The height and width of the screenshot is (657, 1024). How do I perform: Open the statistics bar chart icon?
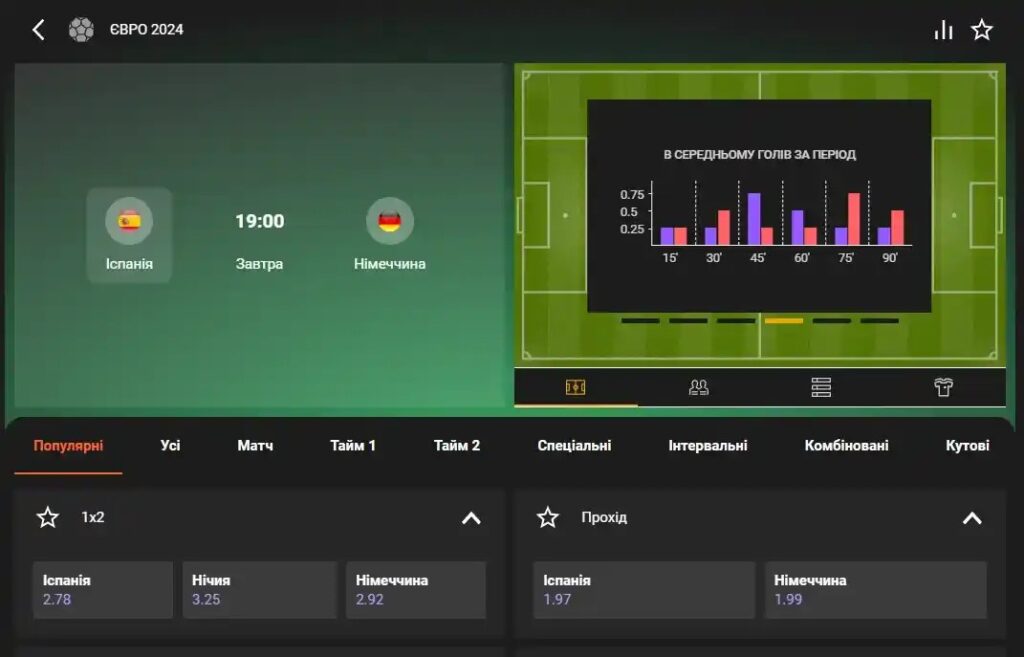click(943, 29)
